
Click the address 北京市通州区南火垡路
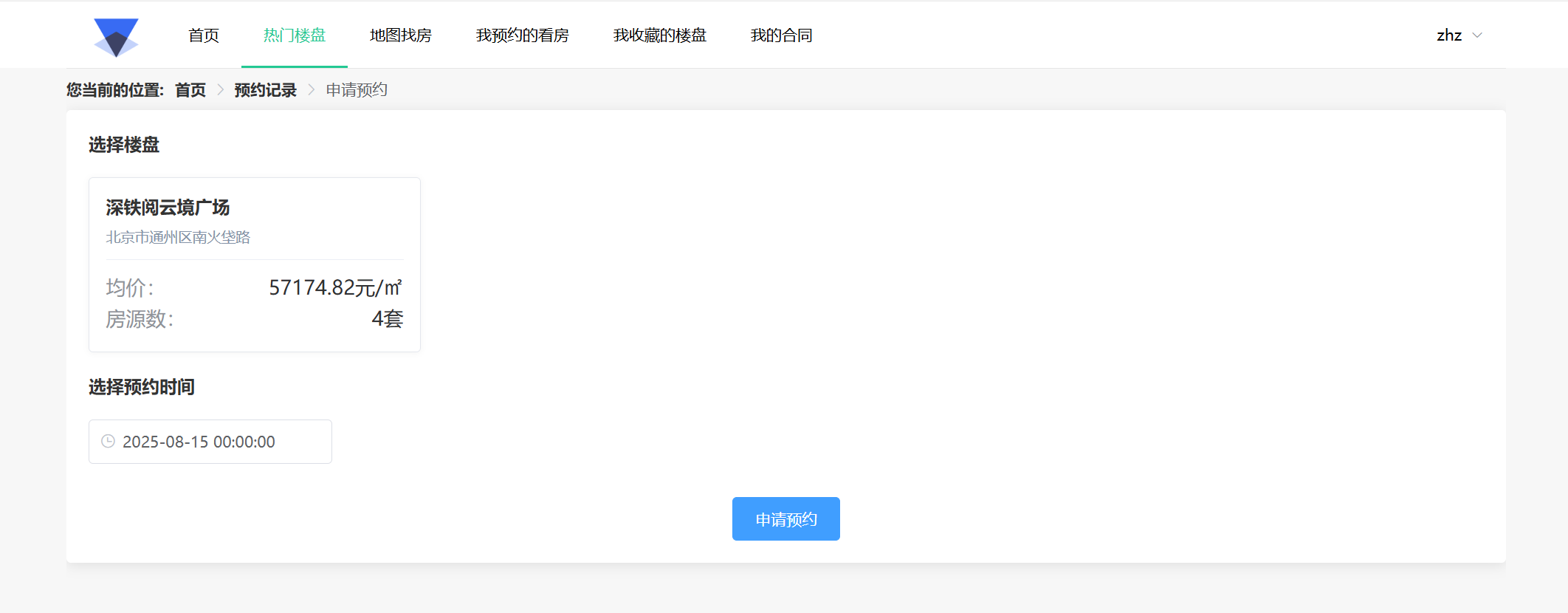click(178, 237)
